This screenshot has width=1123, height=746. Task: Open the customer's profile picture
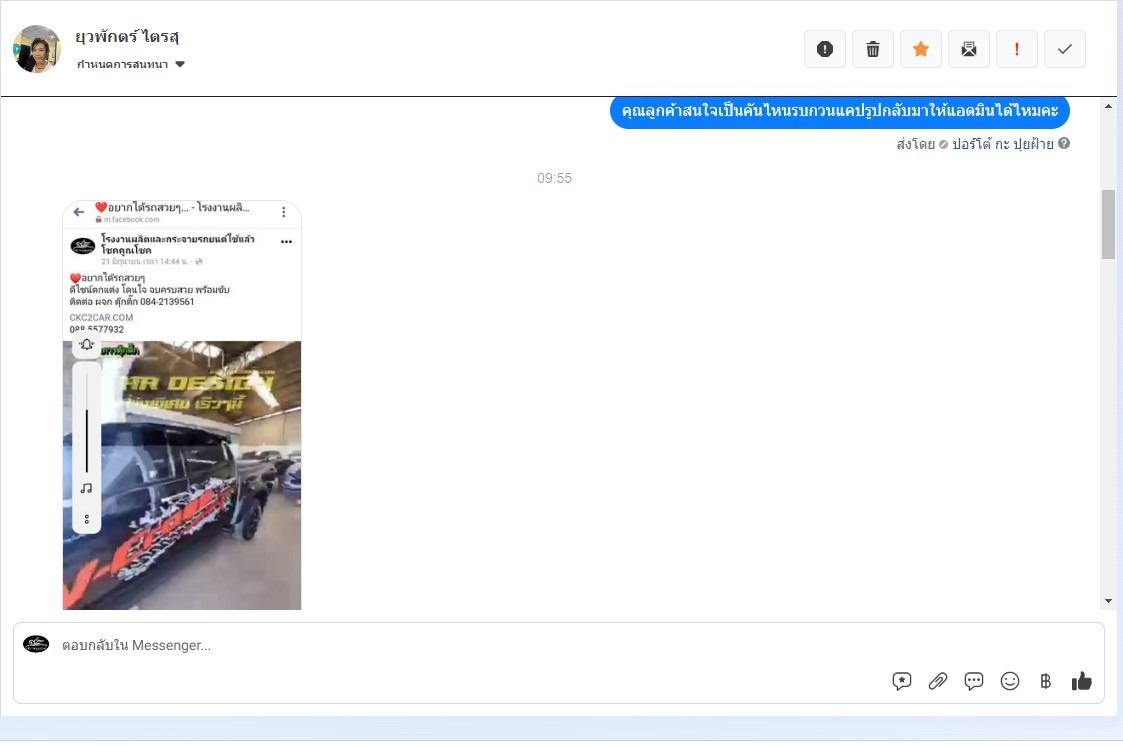[x=37, y=49]
